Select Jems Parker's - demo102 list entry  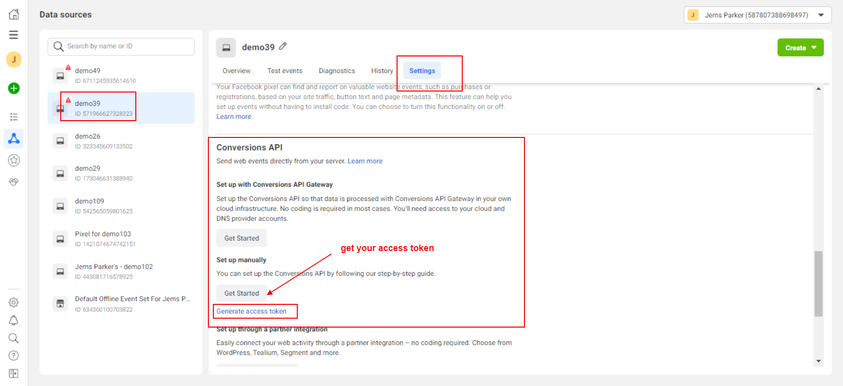(121, 271)
